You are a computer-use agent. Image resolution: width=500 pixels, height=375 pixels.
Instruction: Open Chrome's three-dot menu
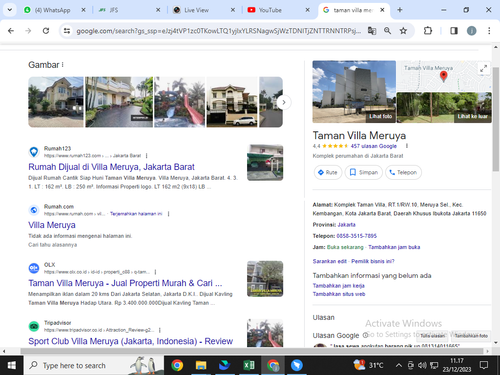click(489, 31)
